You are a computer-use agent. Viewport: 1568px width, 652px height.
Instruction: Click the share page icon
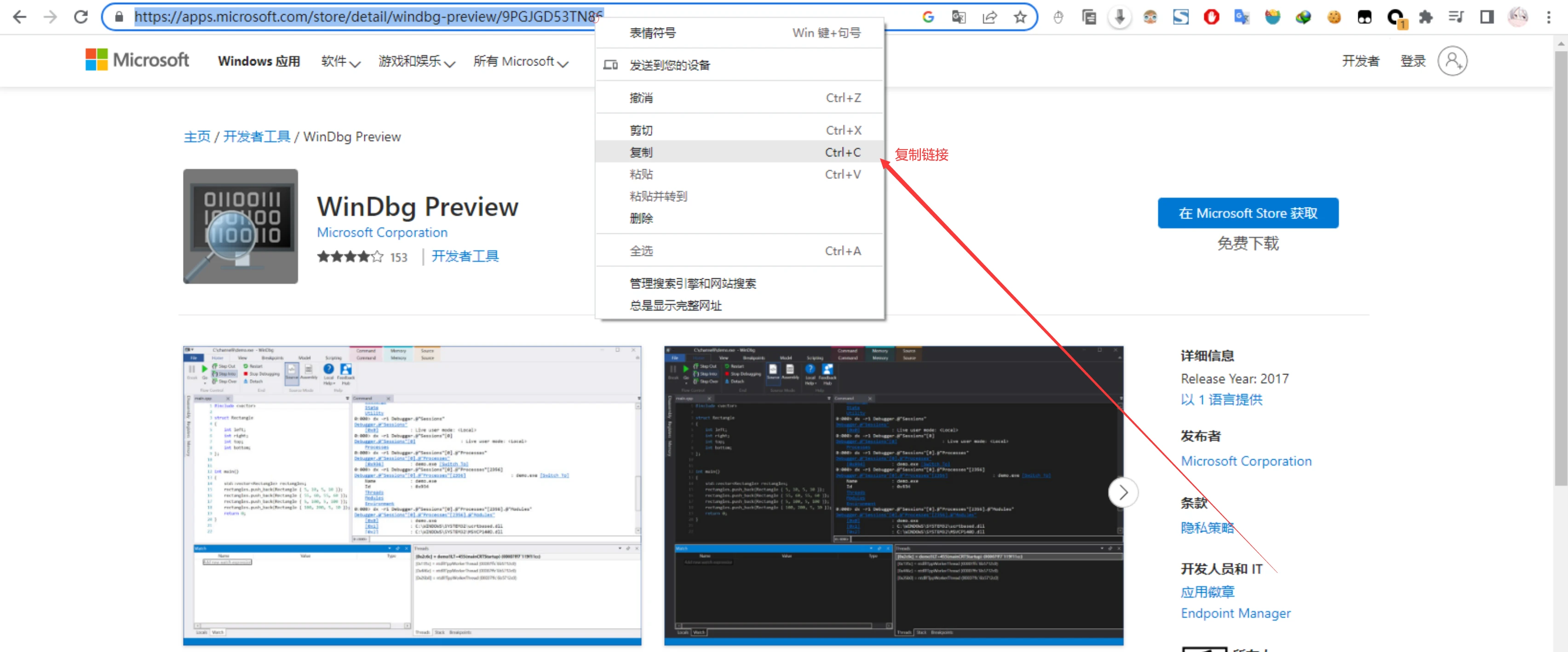pos(990,17)
